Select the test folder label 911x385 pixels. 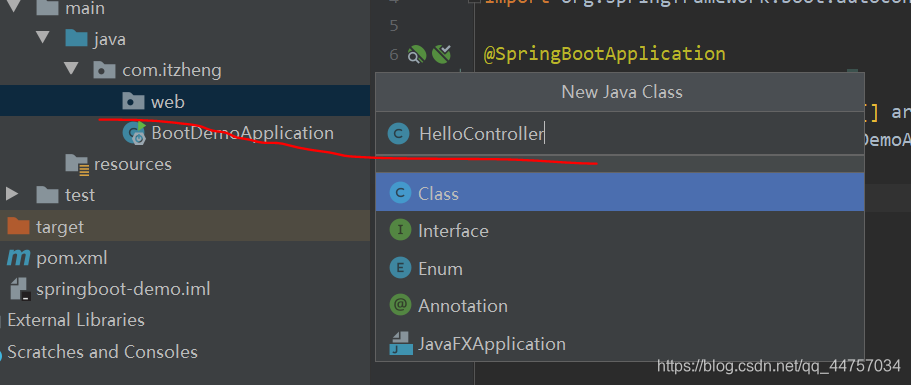pos(80,195)
